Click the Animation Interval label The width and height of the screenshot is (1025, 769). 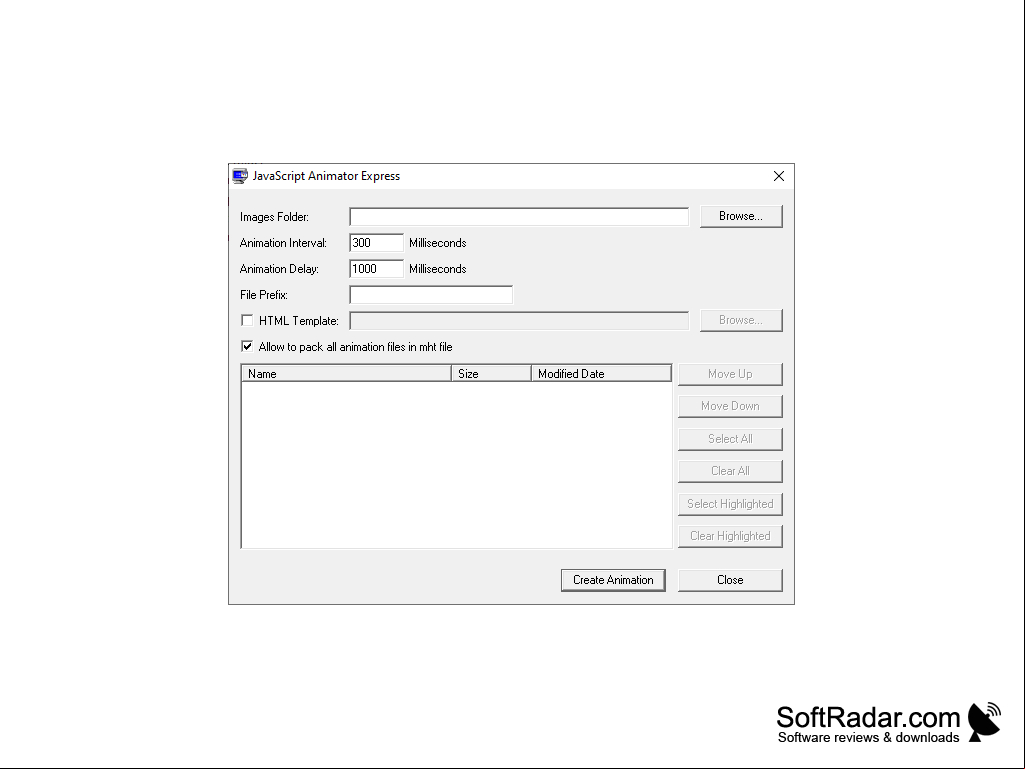tap(283, 243)
